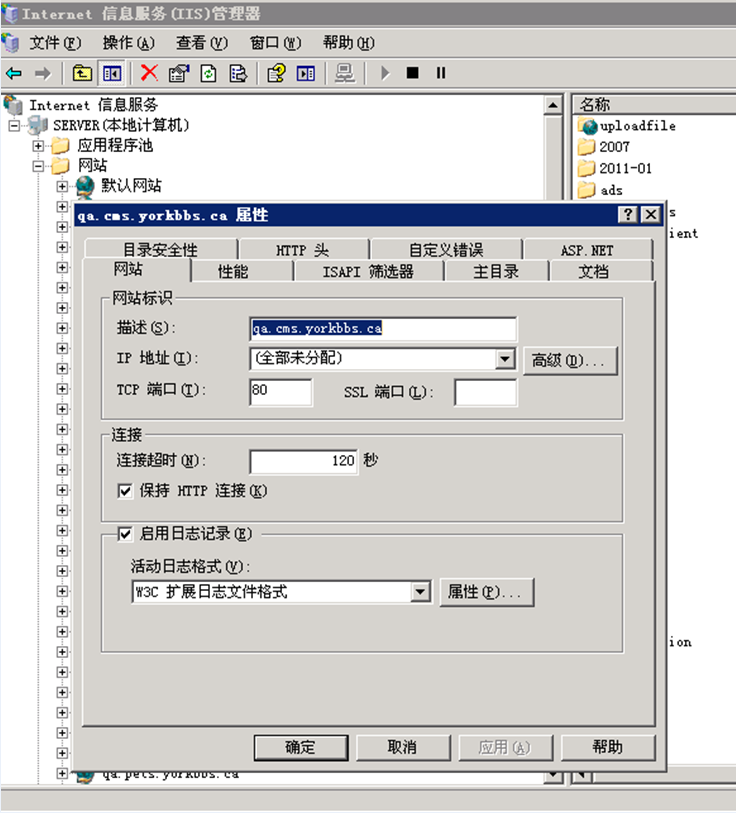Toggle 启用日志记录 checkbox

[125, 534]
